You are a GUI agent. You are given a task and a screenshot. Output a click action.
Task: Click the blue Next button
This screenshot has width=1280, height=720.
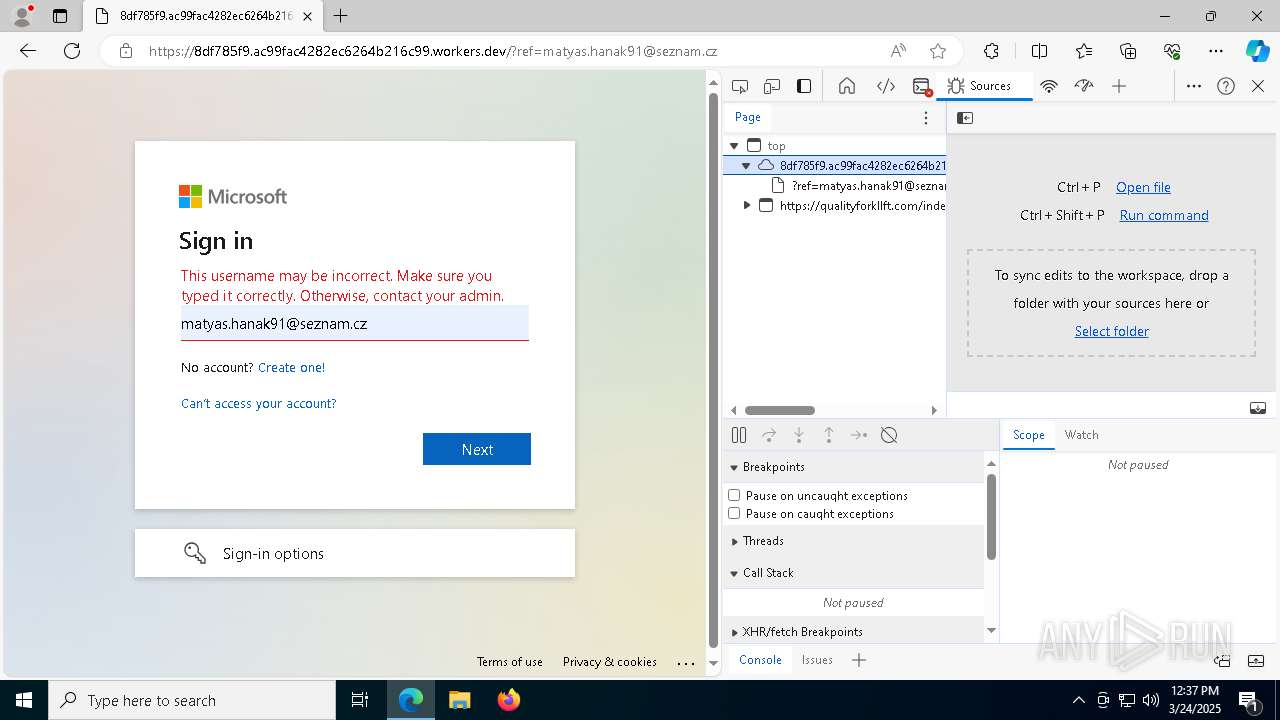click(x=477, y=449)
